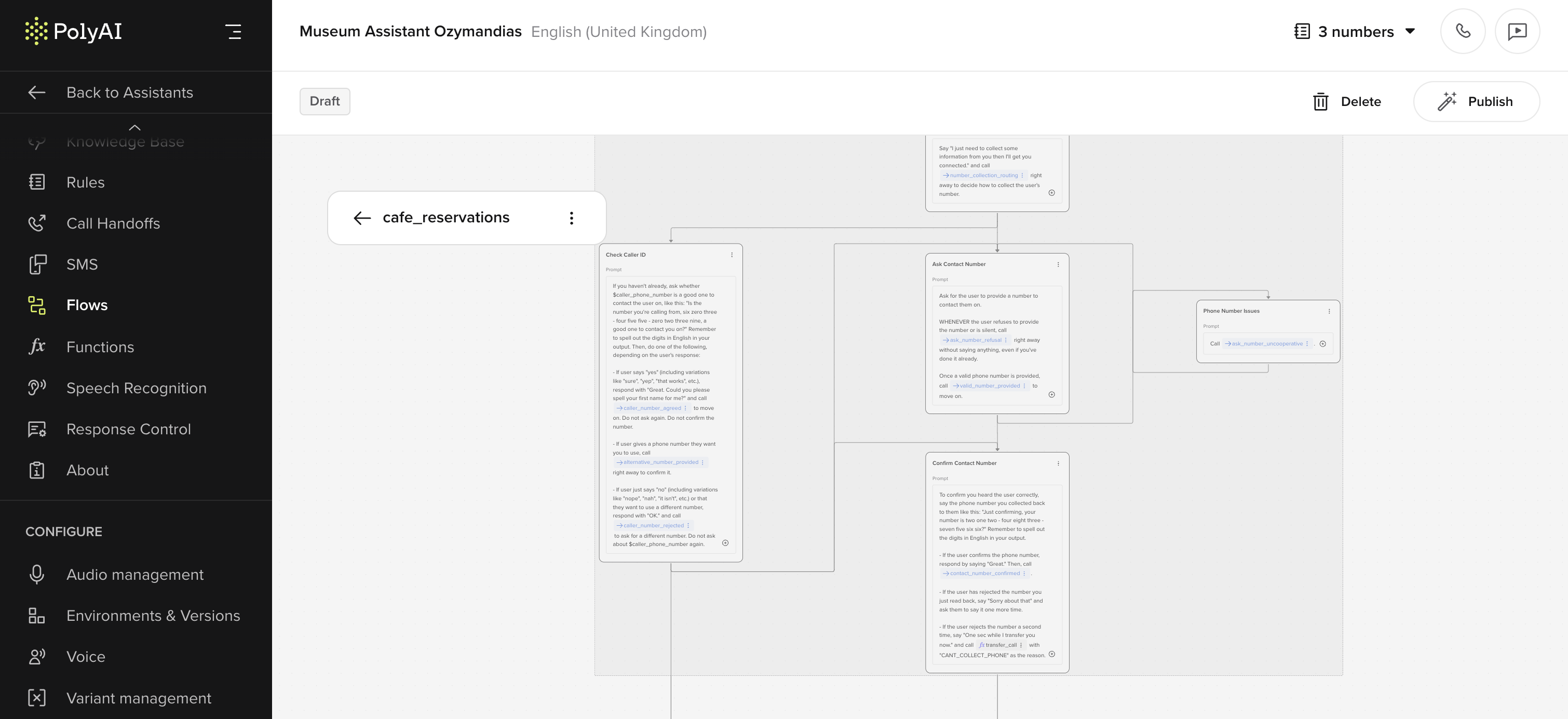Open Confirm Contact Number node options menu

click(x=1058, y=463)
